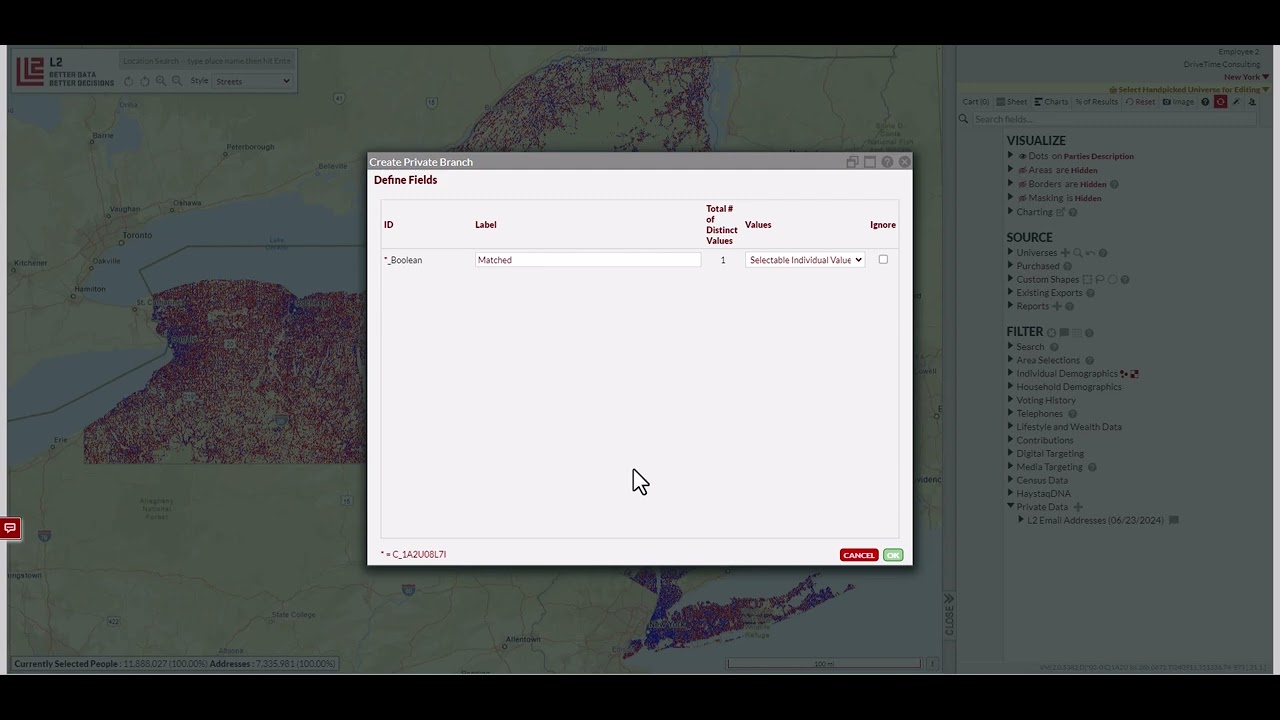Click the Universes plus add icon
The height and width of the screenshot is (720, 1280).
click(1065, 253)
